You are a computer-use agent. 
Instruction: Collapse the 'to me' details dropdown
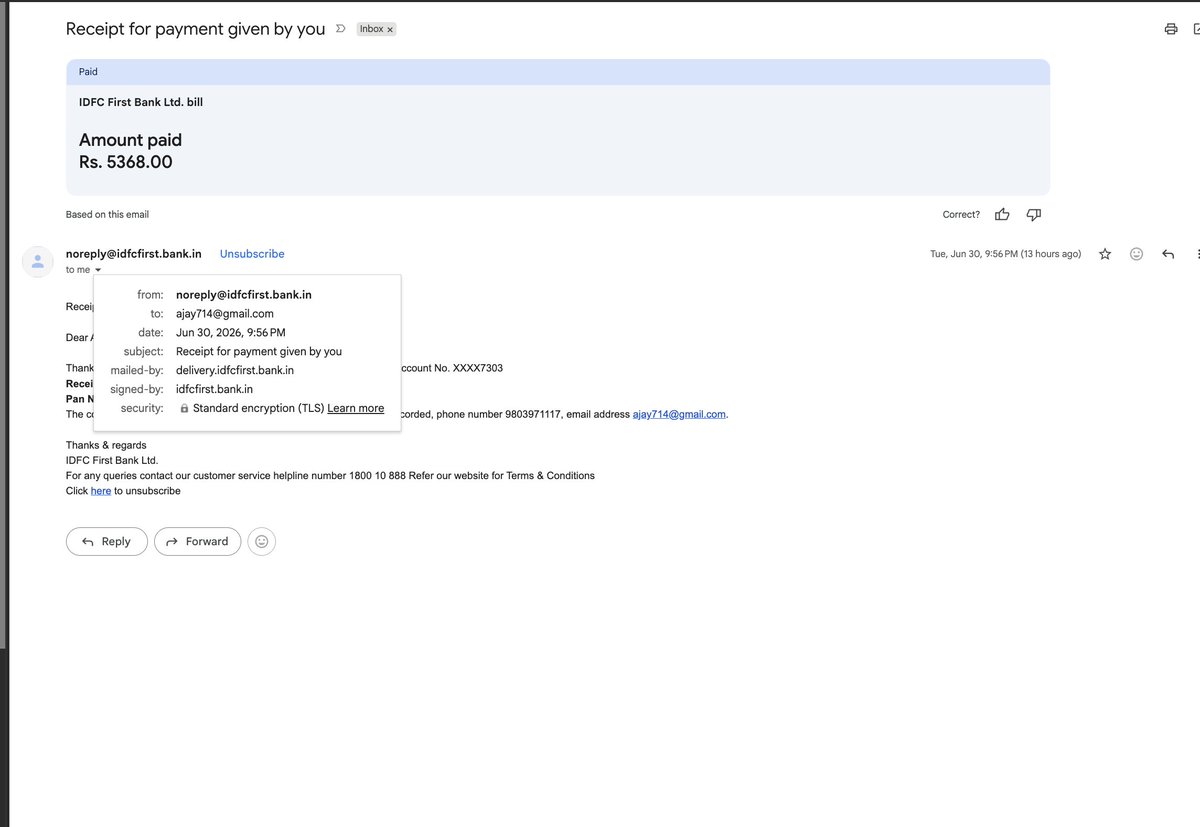coord(98,270)
